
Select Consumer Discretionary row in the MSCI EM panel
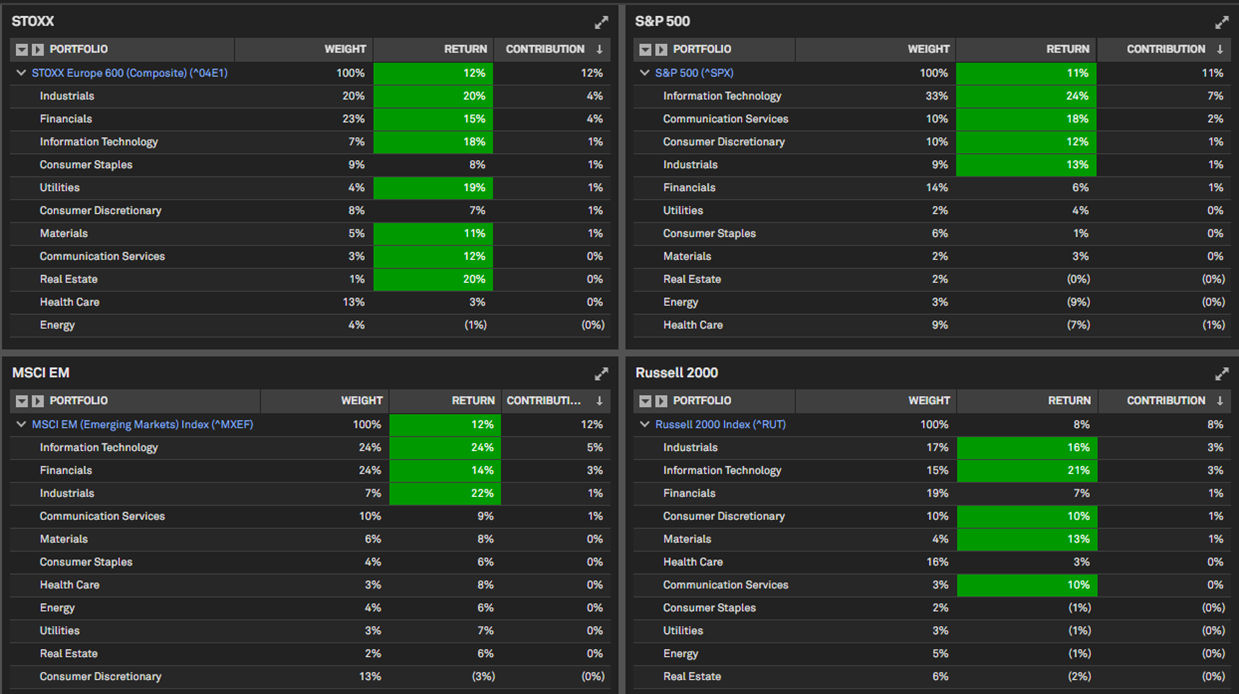pyautogui.click(x=310, y=677)
